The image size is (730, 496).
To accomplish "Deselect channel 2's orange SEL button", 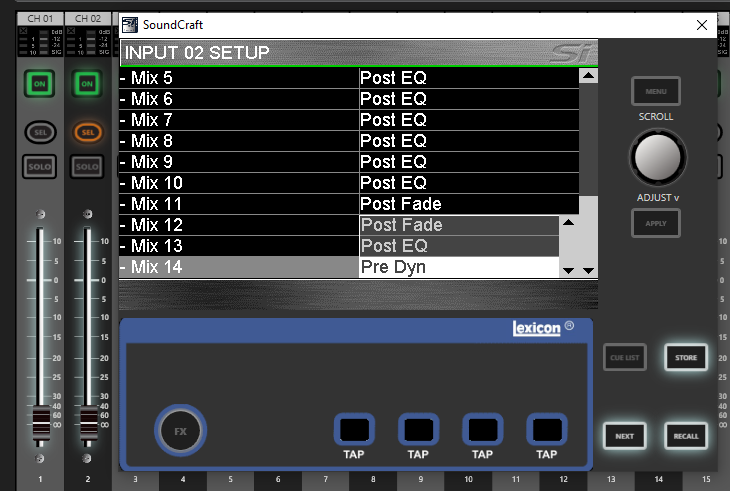I will point(88,132).
